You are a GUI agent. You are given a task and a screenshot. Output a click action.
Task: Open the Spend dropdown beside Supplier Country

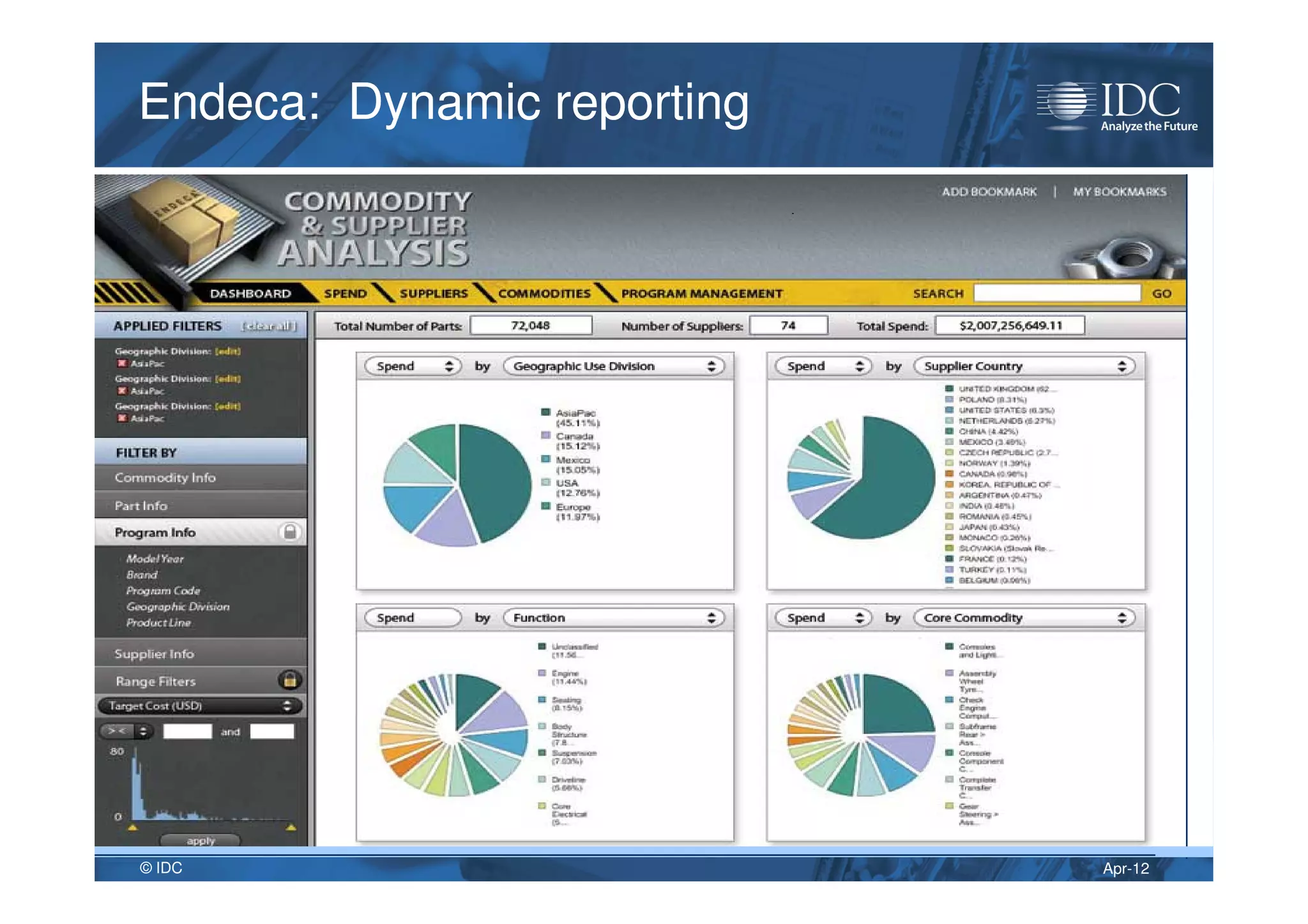(824, 366)
